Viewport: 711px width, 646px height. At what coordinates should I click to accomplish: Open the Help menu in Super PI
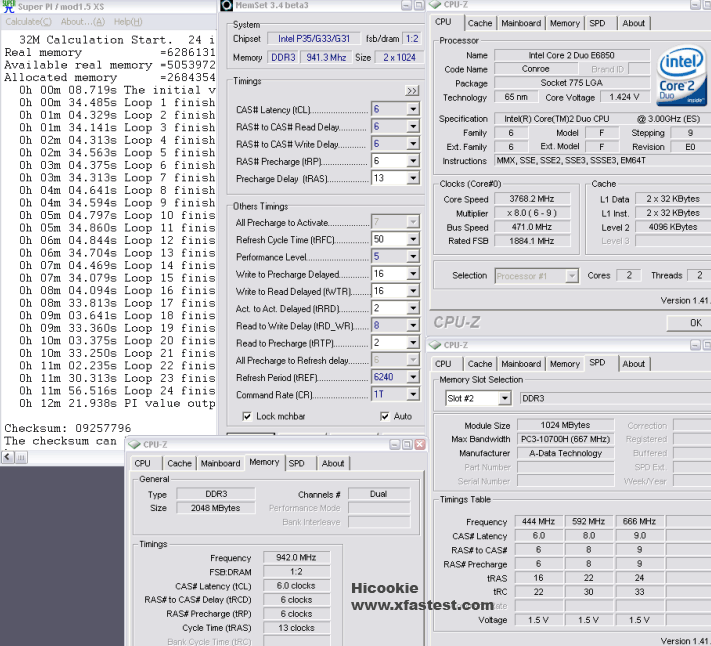pyautogui.click(x=128, y=22)
